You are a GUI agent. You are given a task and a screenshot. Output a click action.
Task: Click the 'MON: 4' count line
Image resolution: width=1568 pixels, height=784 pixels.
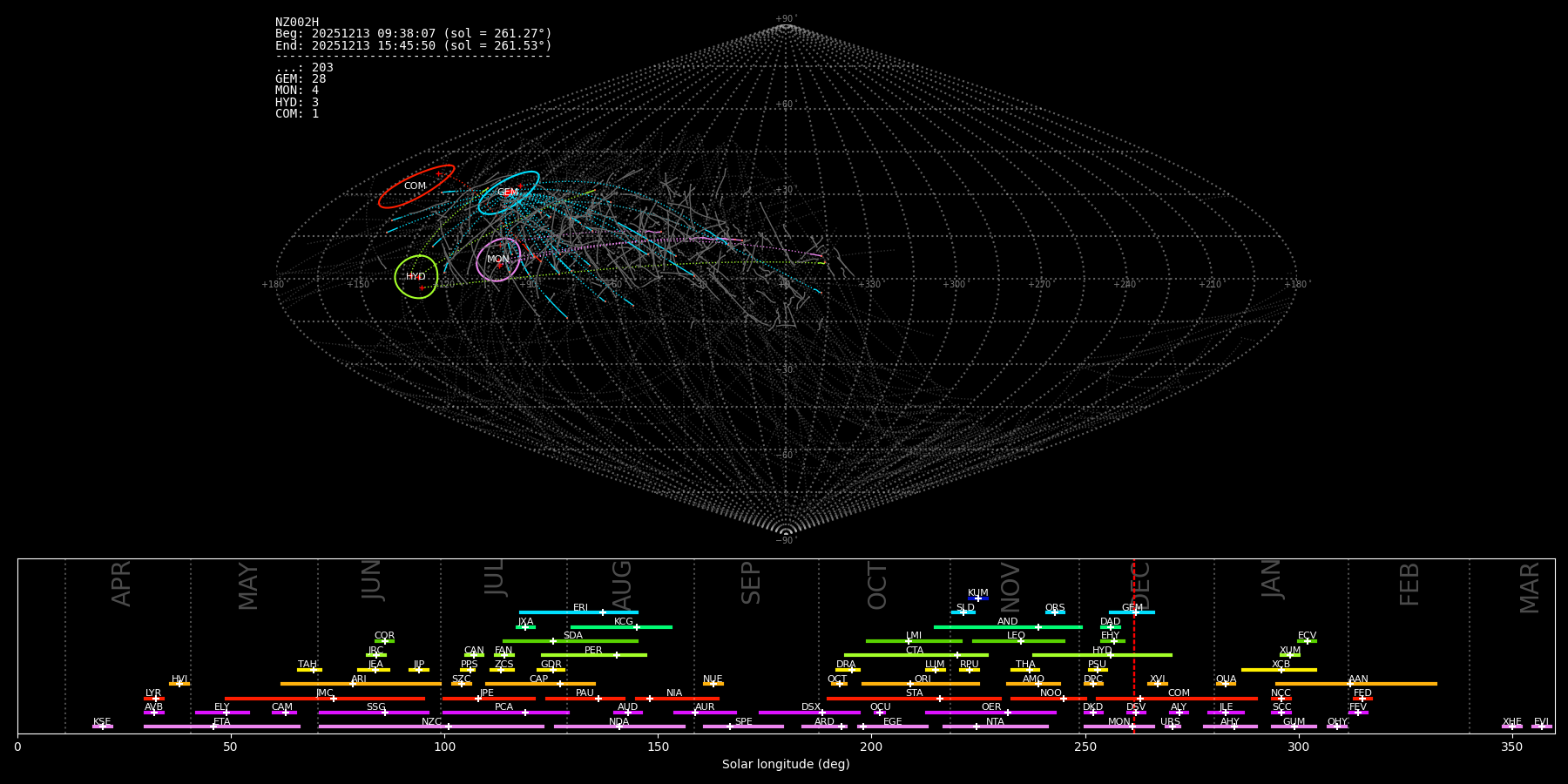tap(297, 91)
